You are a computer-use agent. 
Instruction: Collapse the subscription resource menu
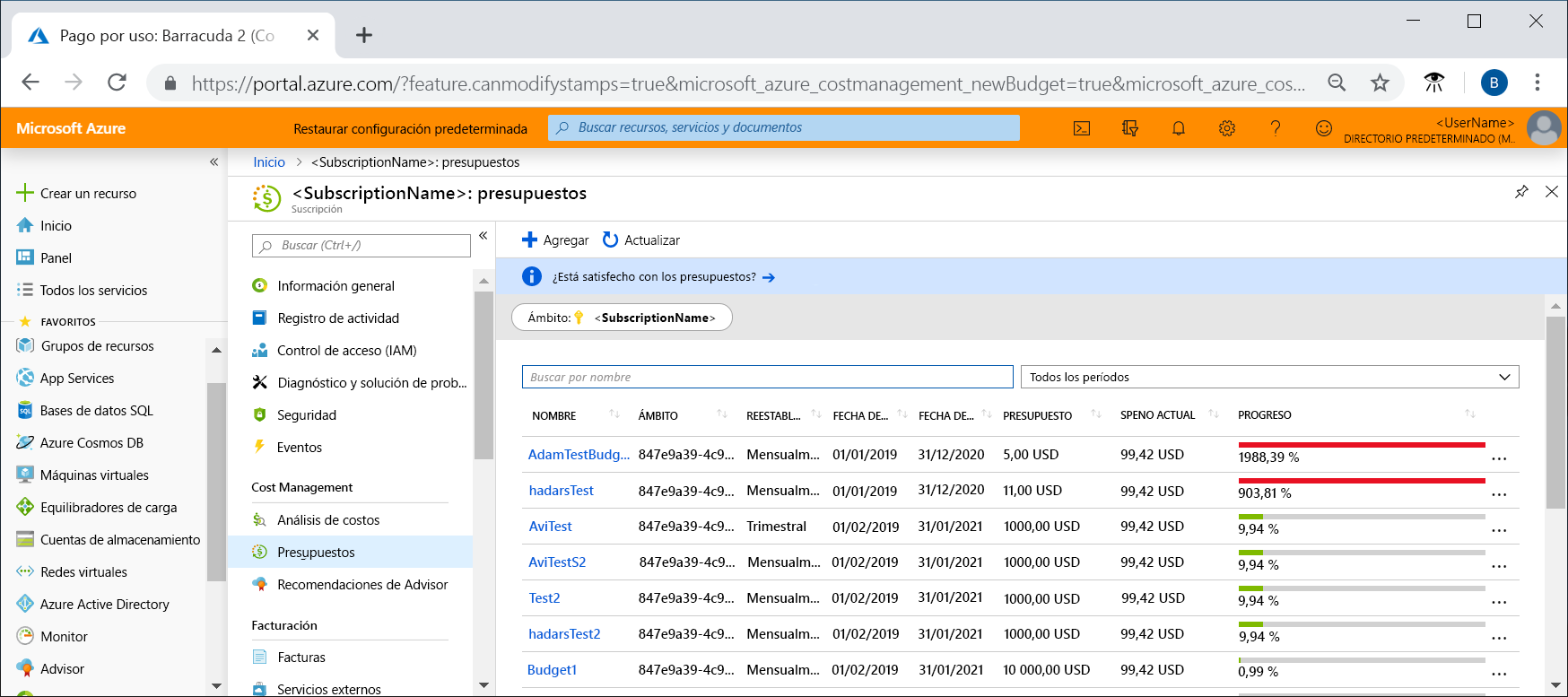click(x=483, y=236)
